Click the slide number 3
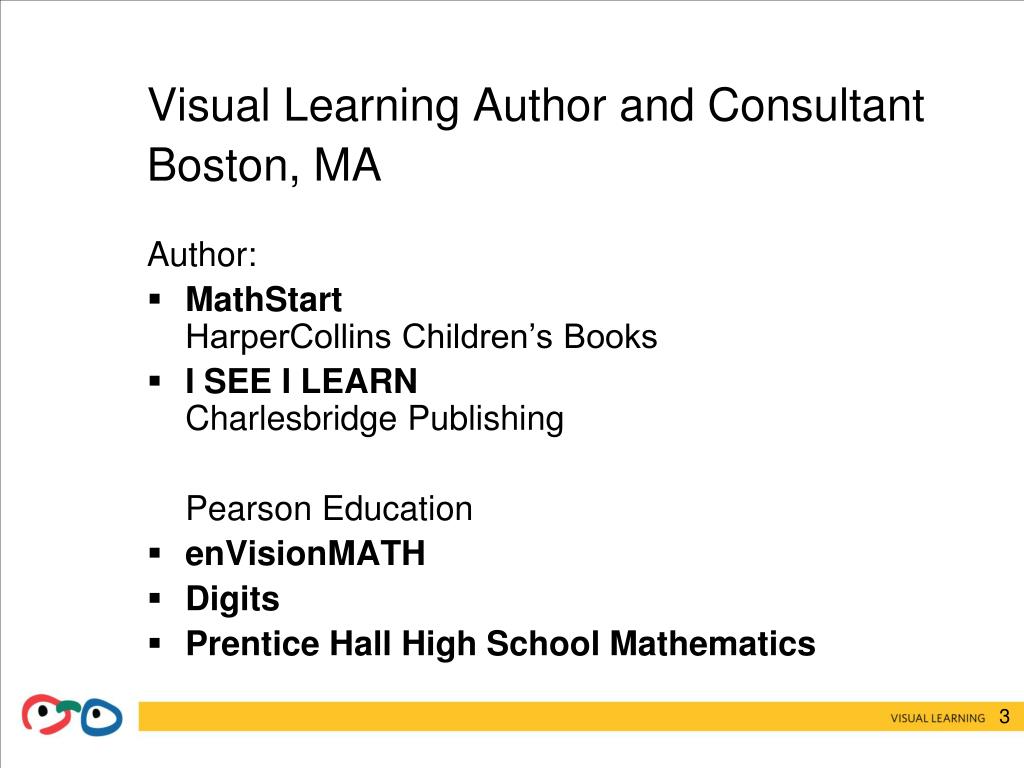The height and width of the screenshot is (768, 1024). point(1004,716)
